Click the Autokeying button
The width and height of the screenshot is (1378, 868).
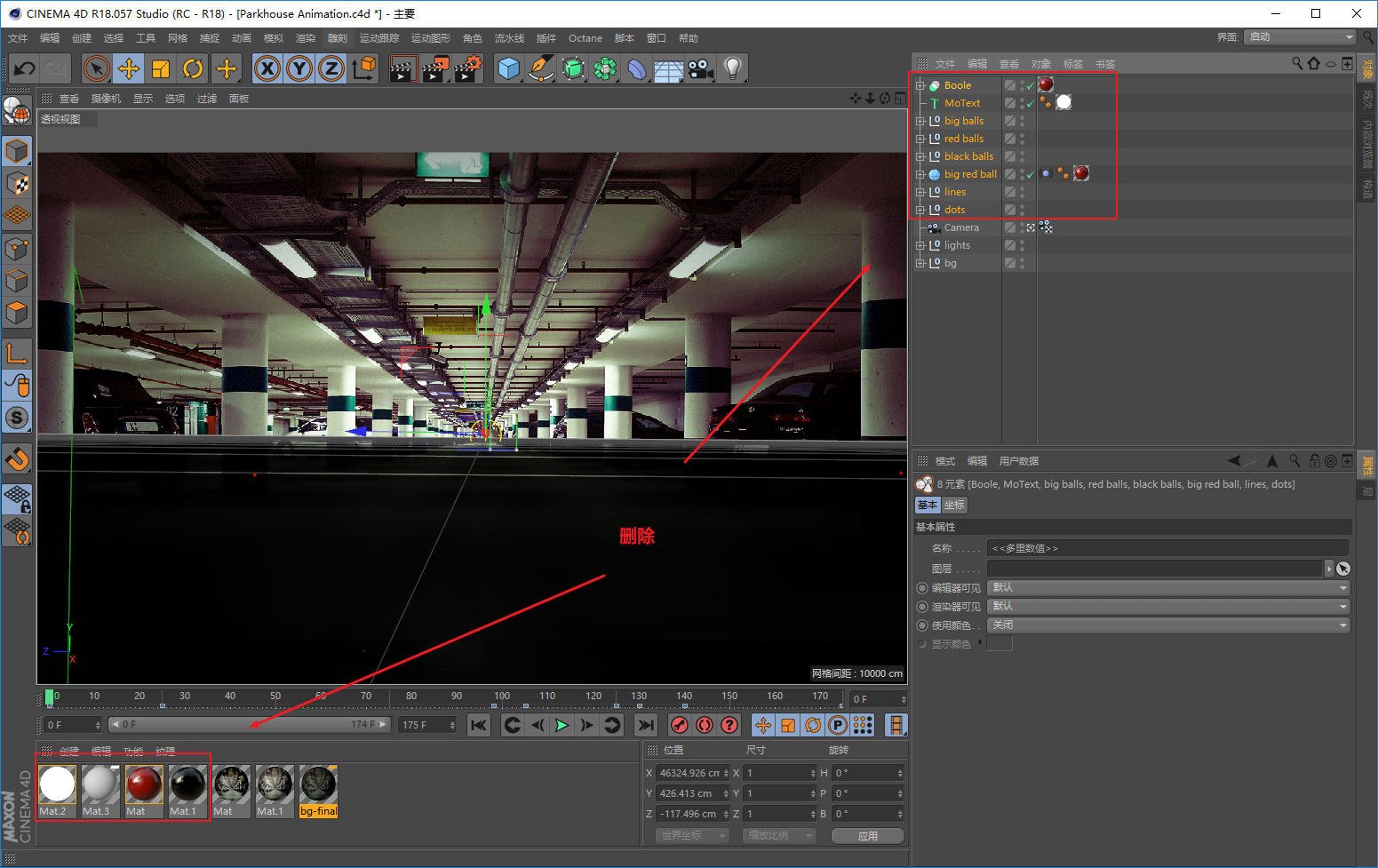pyautogui.click(x=705, y=725)
